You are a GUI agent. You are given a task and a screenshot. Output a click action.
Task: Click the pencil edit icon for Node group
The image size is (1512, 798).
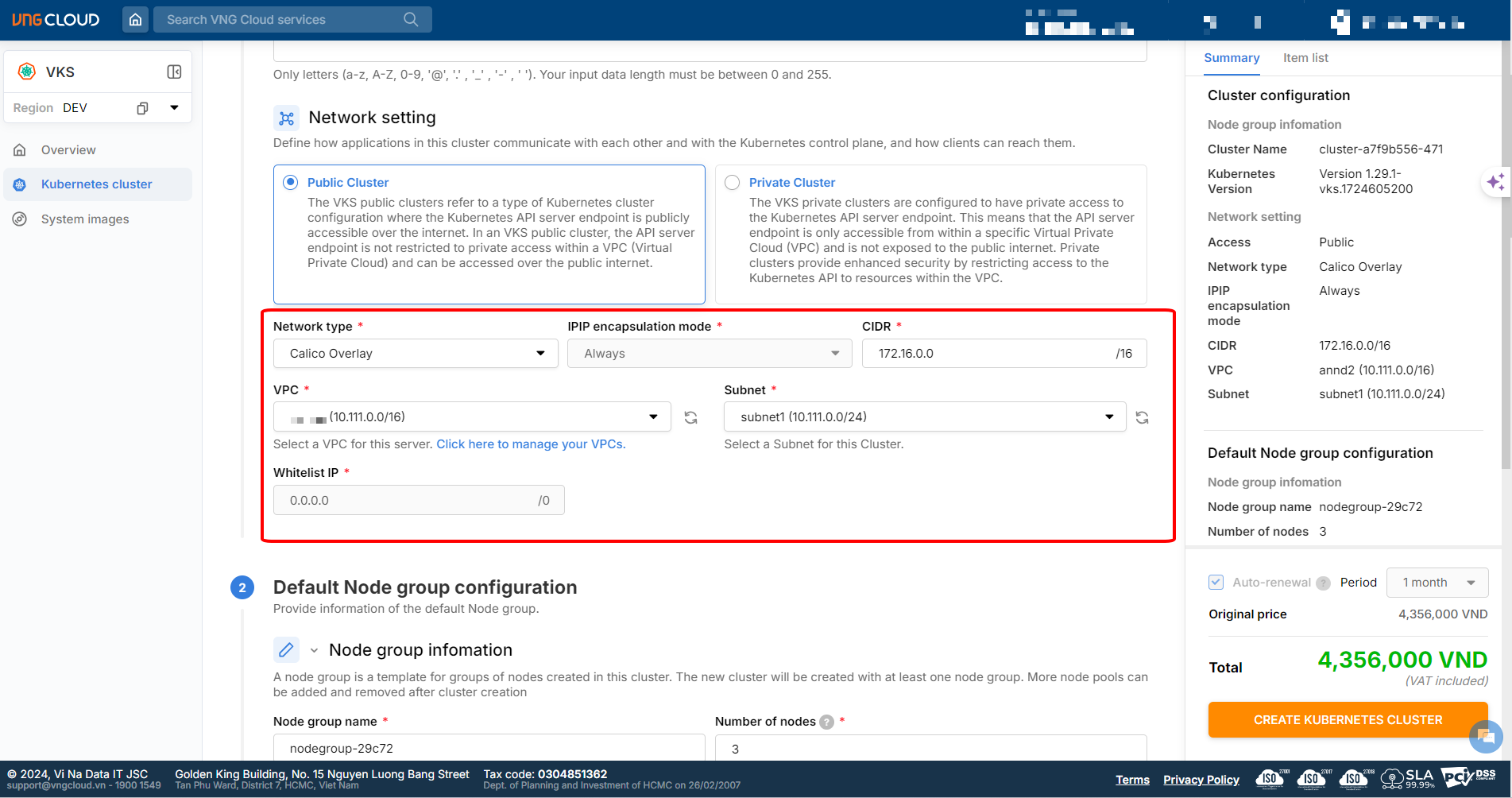tap(286, 650)
